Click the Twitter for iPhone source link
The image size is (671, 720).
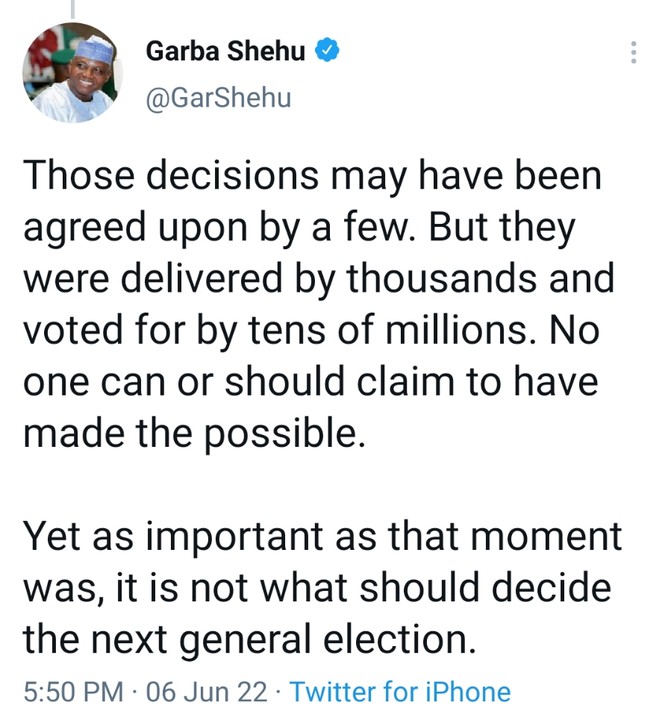tap(400, 692)
